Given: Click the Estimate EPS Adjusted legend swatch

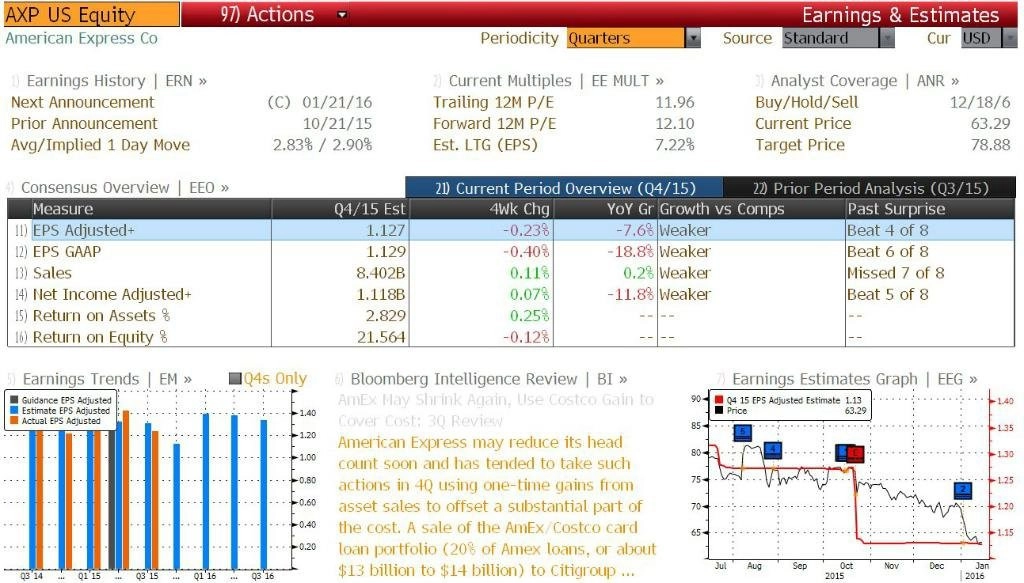Looking at the screenshot, I should click(14, 410).
